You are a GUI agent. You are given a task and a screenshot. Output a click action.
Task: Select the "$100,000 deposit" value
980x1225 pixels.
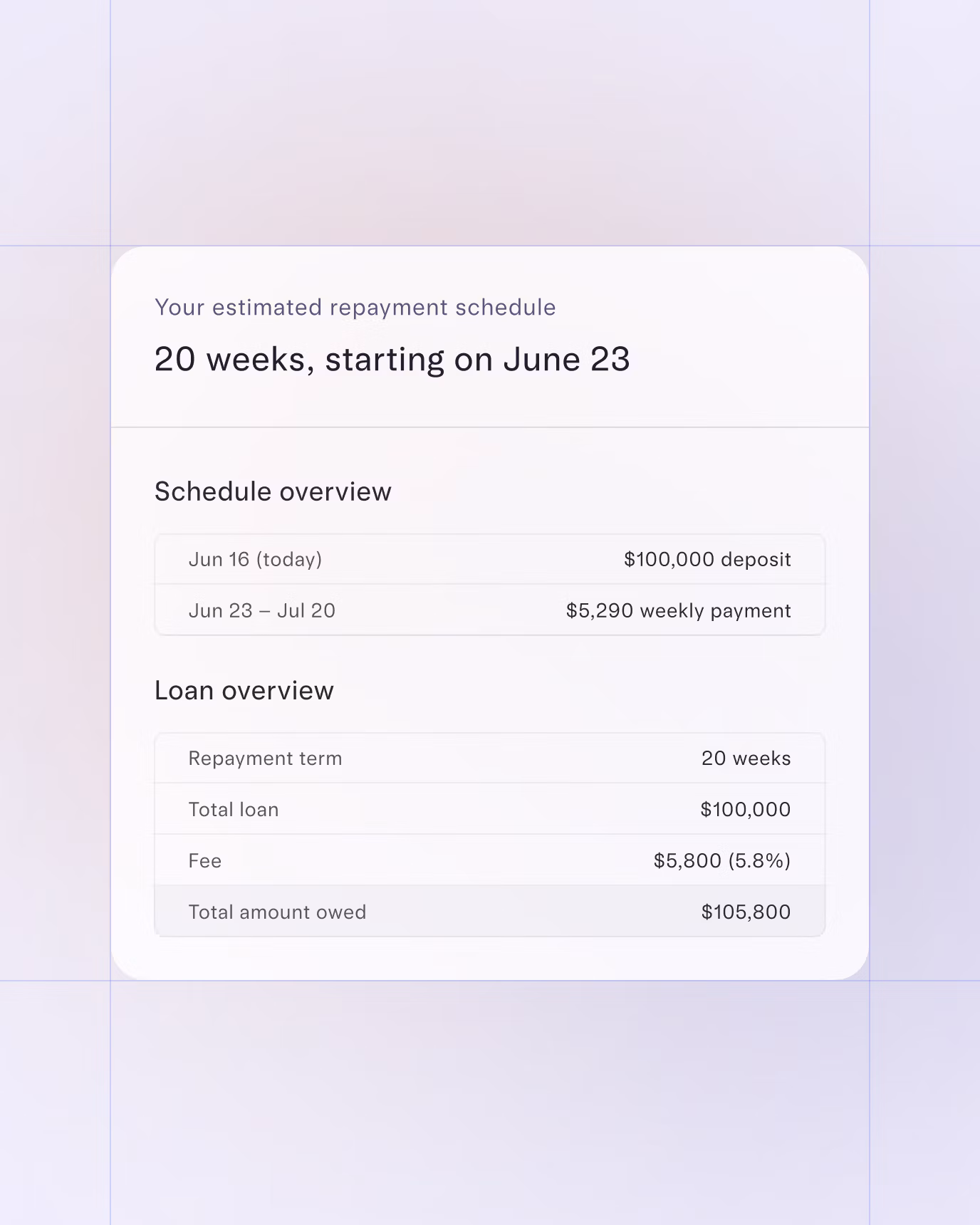click(707, 560)
